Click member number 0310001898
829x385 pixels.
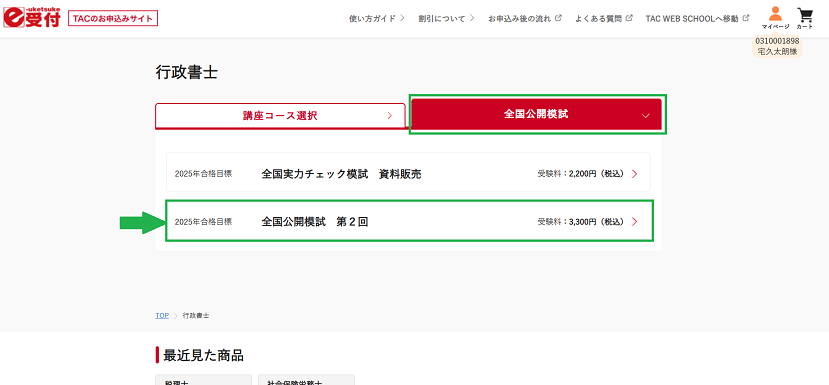pos(777,41)
